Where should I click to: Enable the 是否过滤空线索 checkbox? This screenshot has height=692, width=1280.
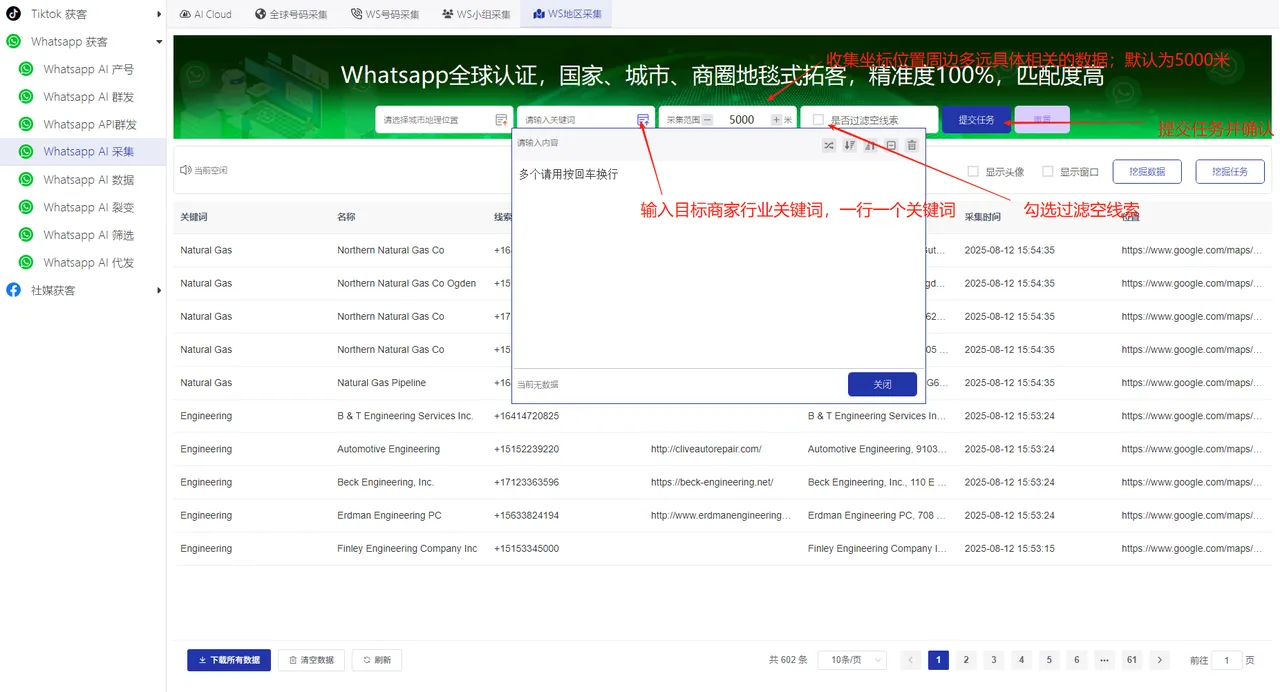coord(817,119)
